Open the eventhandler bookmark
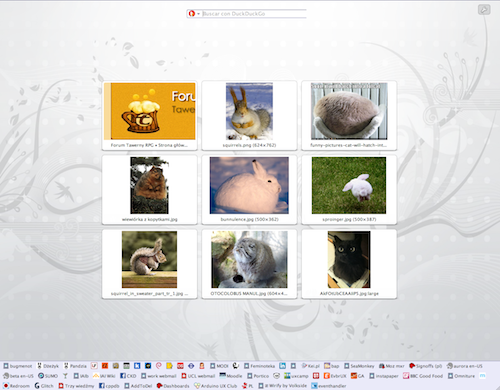 tap(329, 386)
